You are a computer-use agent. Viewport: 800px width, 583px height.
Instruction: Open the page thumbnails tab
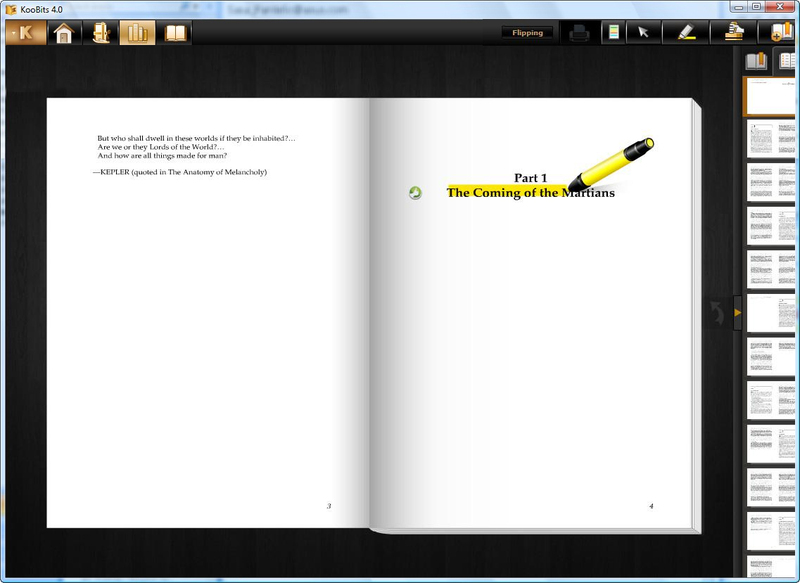click(x=786, y=61)
